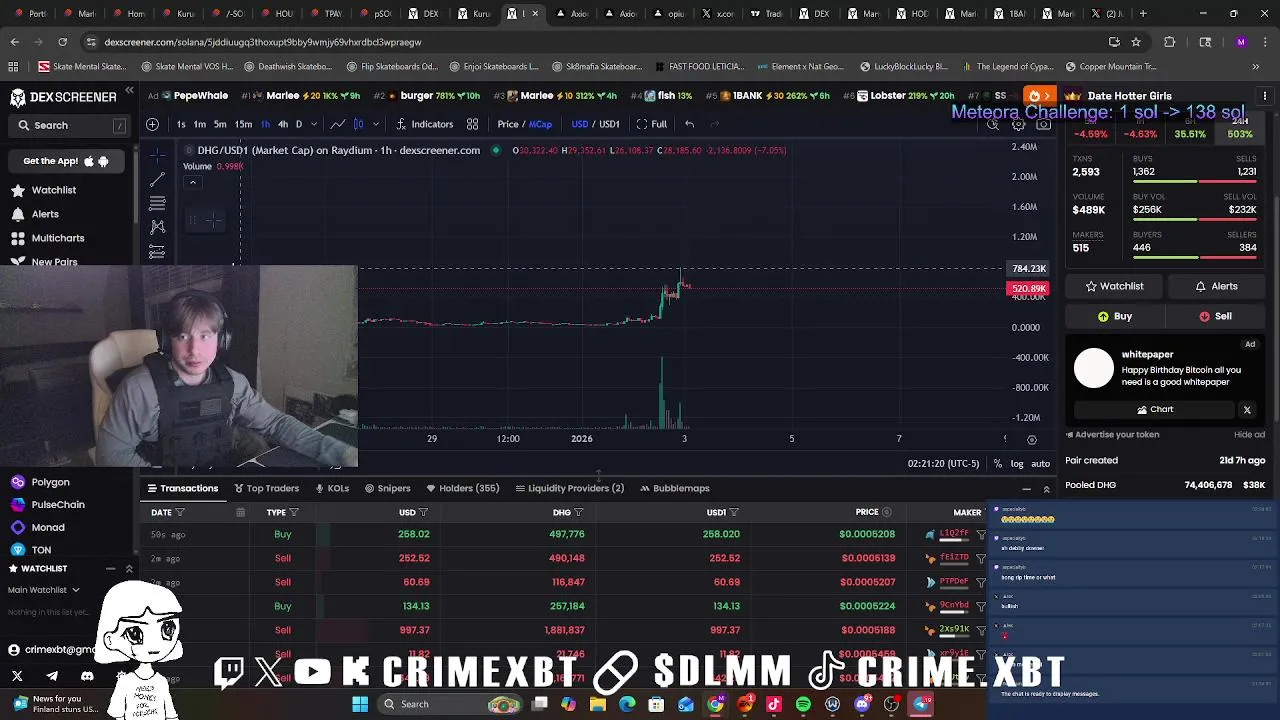
Task: Set price Alerts with bell button
Action: 1216,286
